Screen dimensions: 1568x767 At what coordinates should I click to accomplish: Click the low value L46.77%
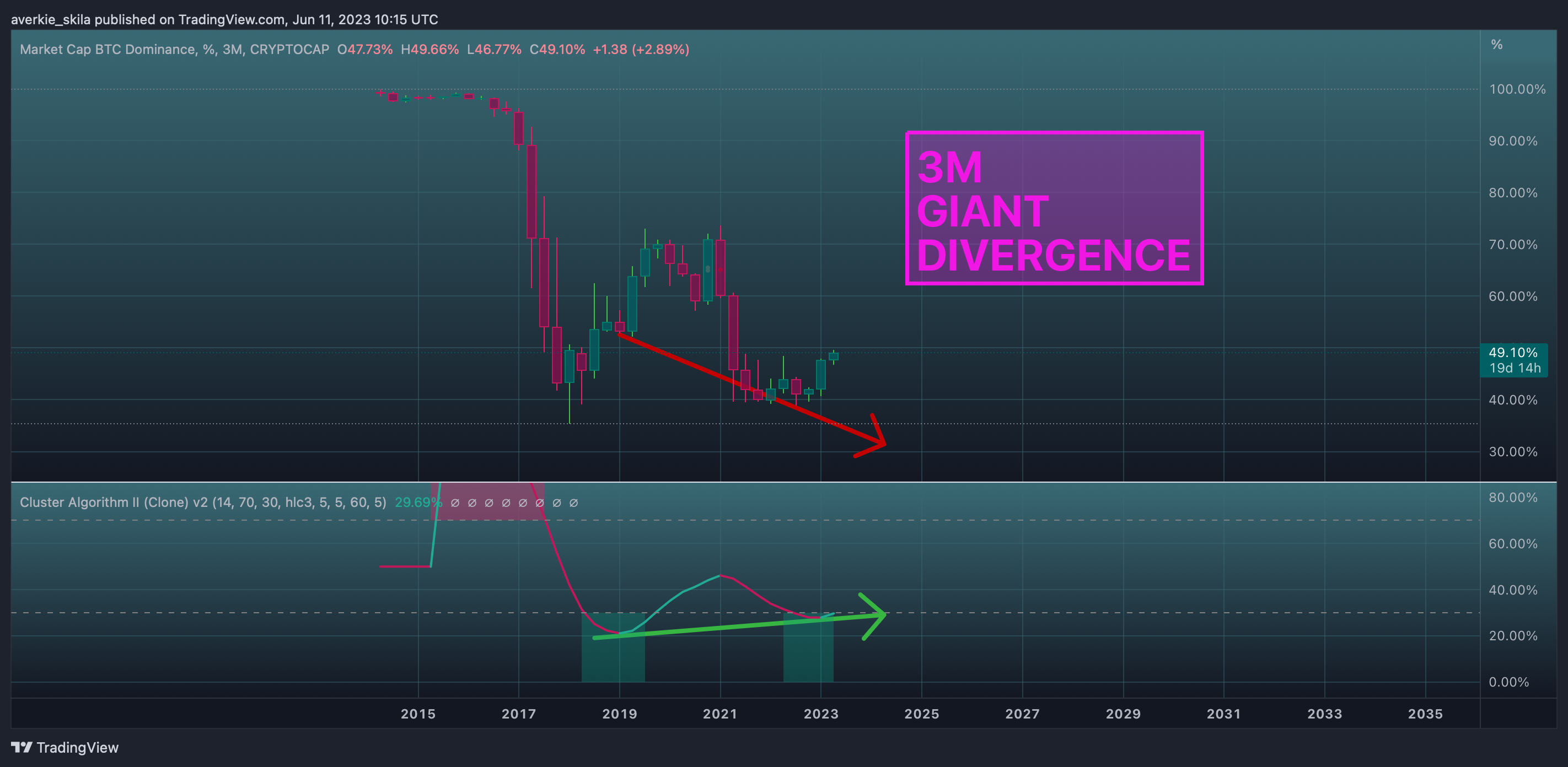pos(494,49)
